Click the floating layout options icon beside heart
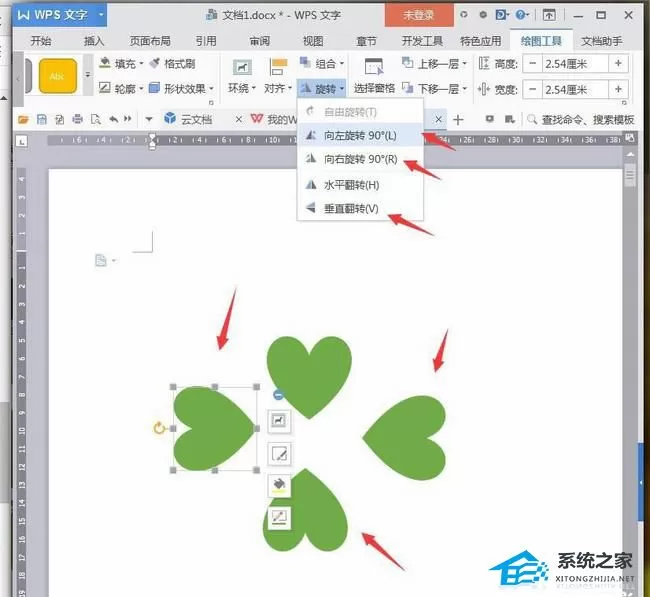This screenshot has width=650, height=597. pos(279,421)
